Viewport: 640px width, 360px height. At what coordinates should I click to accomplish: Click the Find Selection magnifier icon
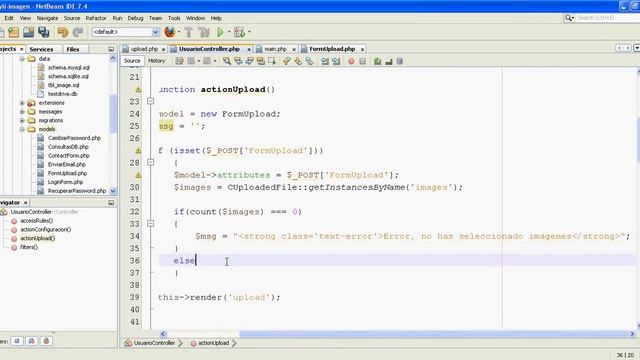pos(227,61)
